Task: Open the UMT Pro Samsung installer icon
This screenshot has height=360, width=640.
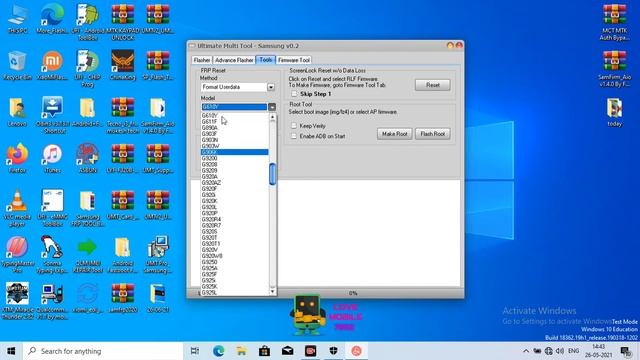Action: pyautogui.click(x=158, y=255)
